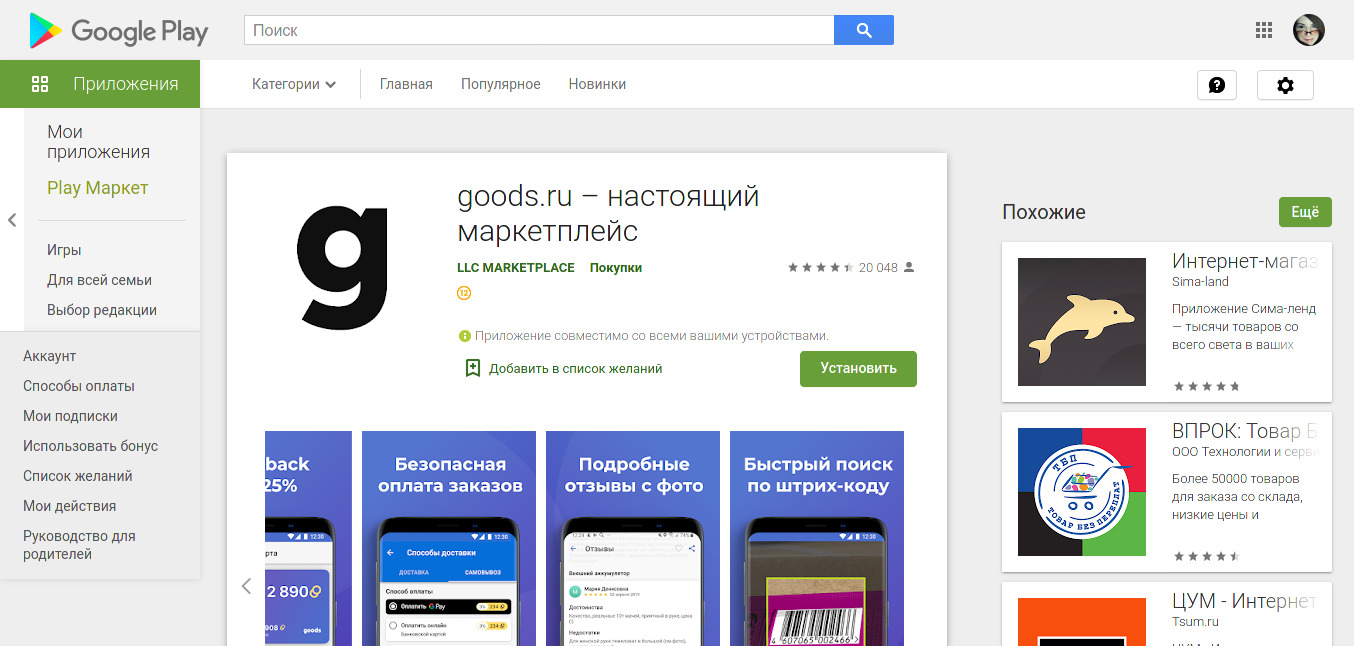
Task: Open Для всей семьи link
Action: [x=99, y=280]
